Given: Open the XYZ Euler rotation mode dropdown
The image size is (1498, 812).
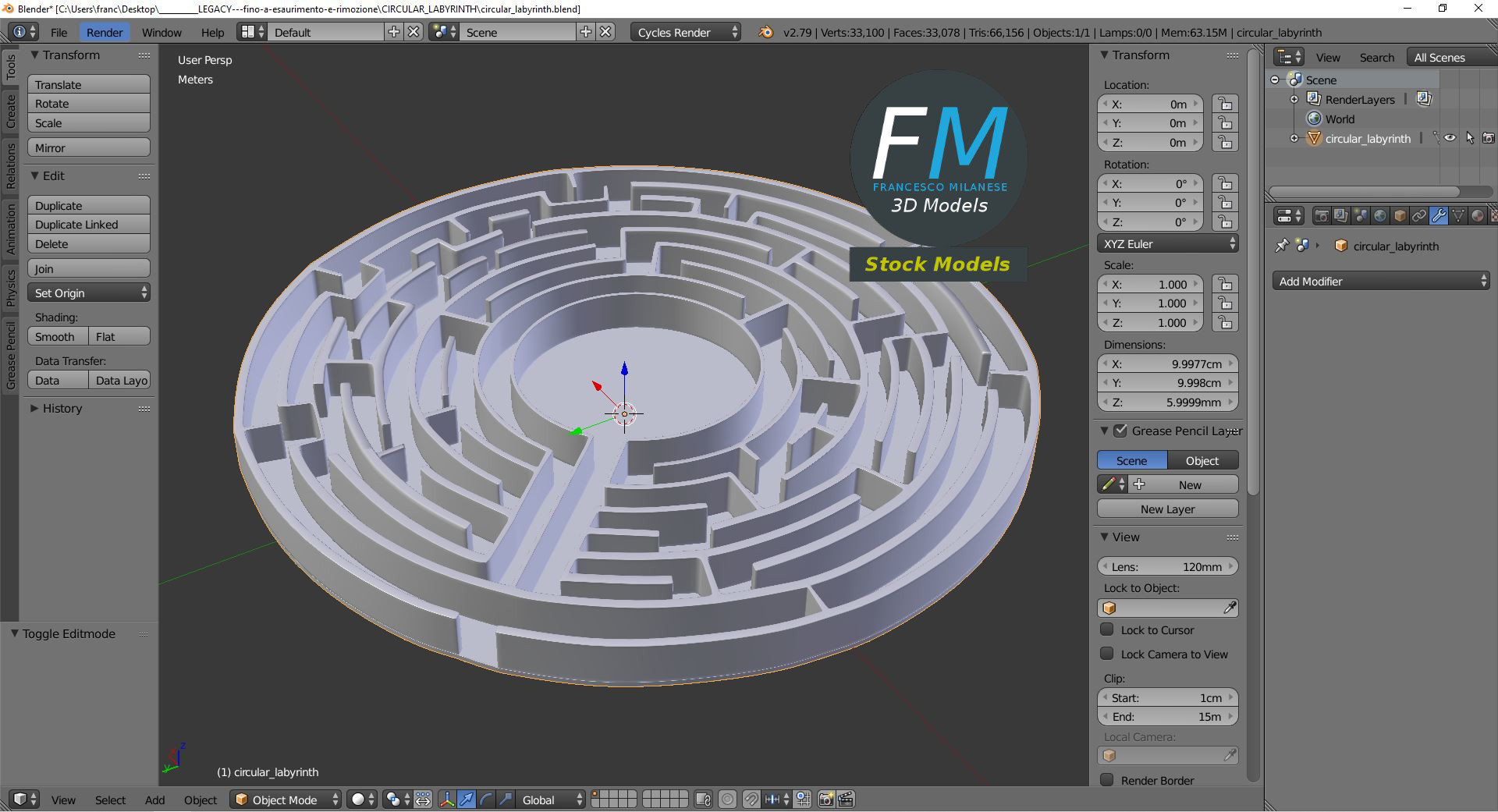Looking at the screenshot, I should pos(1167,243).
